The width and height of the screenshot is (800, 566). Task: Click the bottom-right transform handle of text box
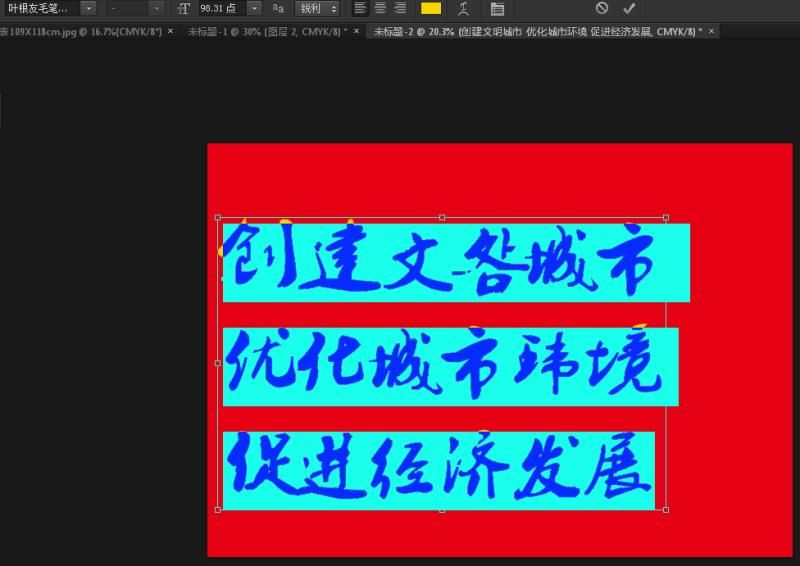click(666, 510)
